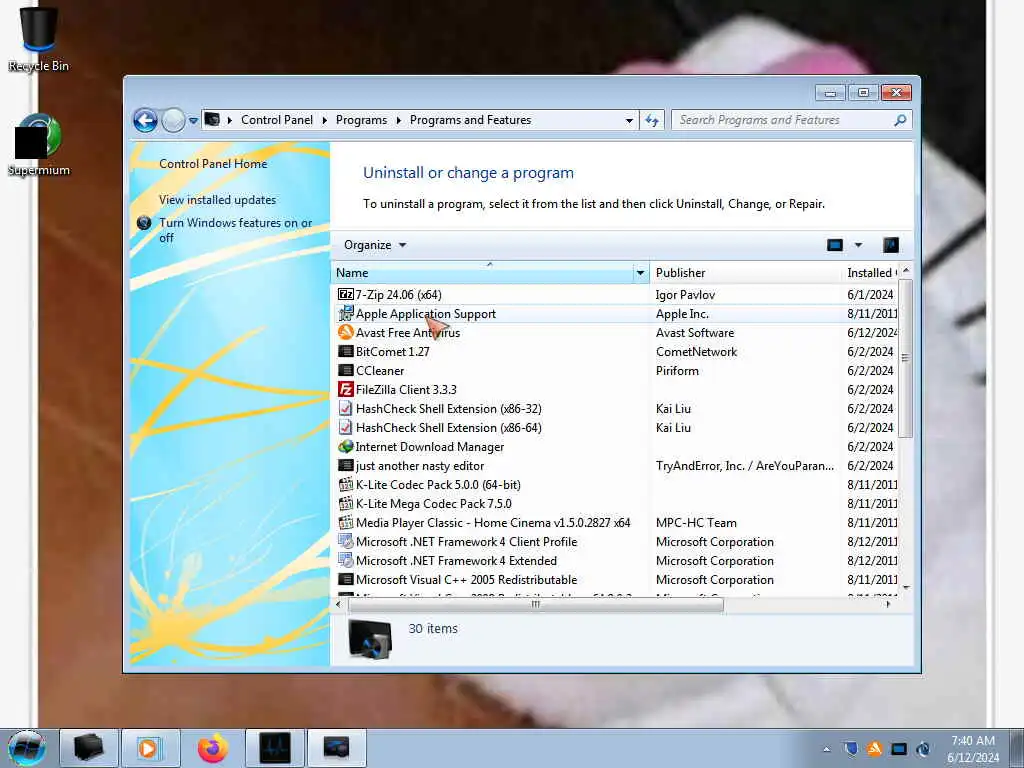Screen dimensions: 1024x768
Task: Click the refresh button beside address bar
Action: pos(652,120)
